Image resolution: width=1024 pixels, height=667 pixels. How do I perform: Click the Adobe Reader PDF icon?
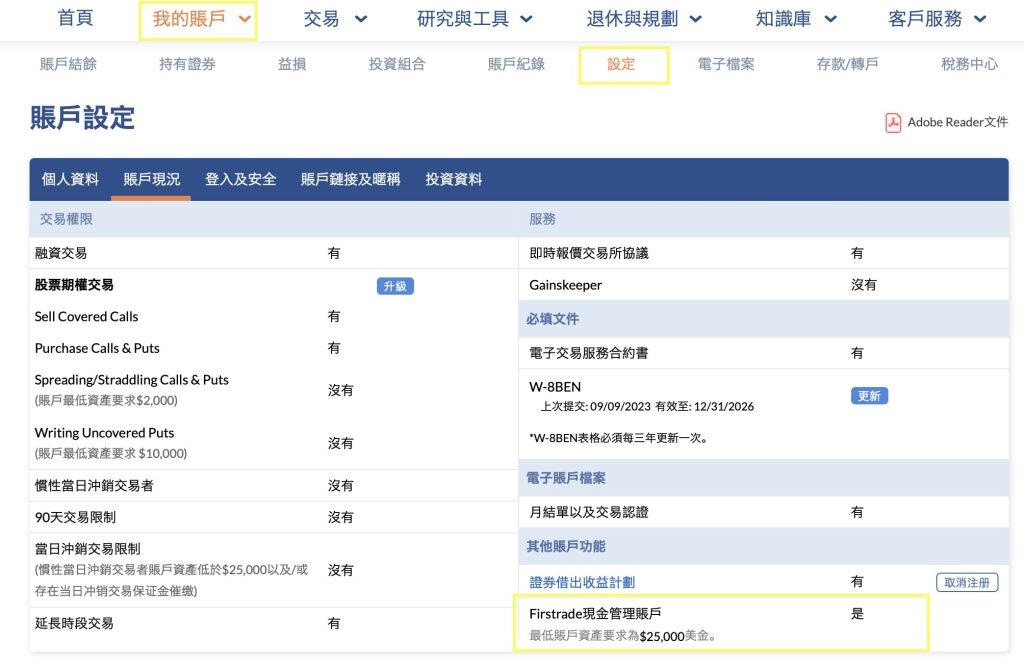click(893, 122)
